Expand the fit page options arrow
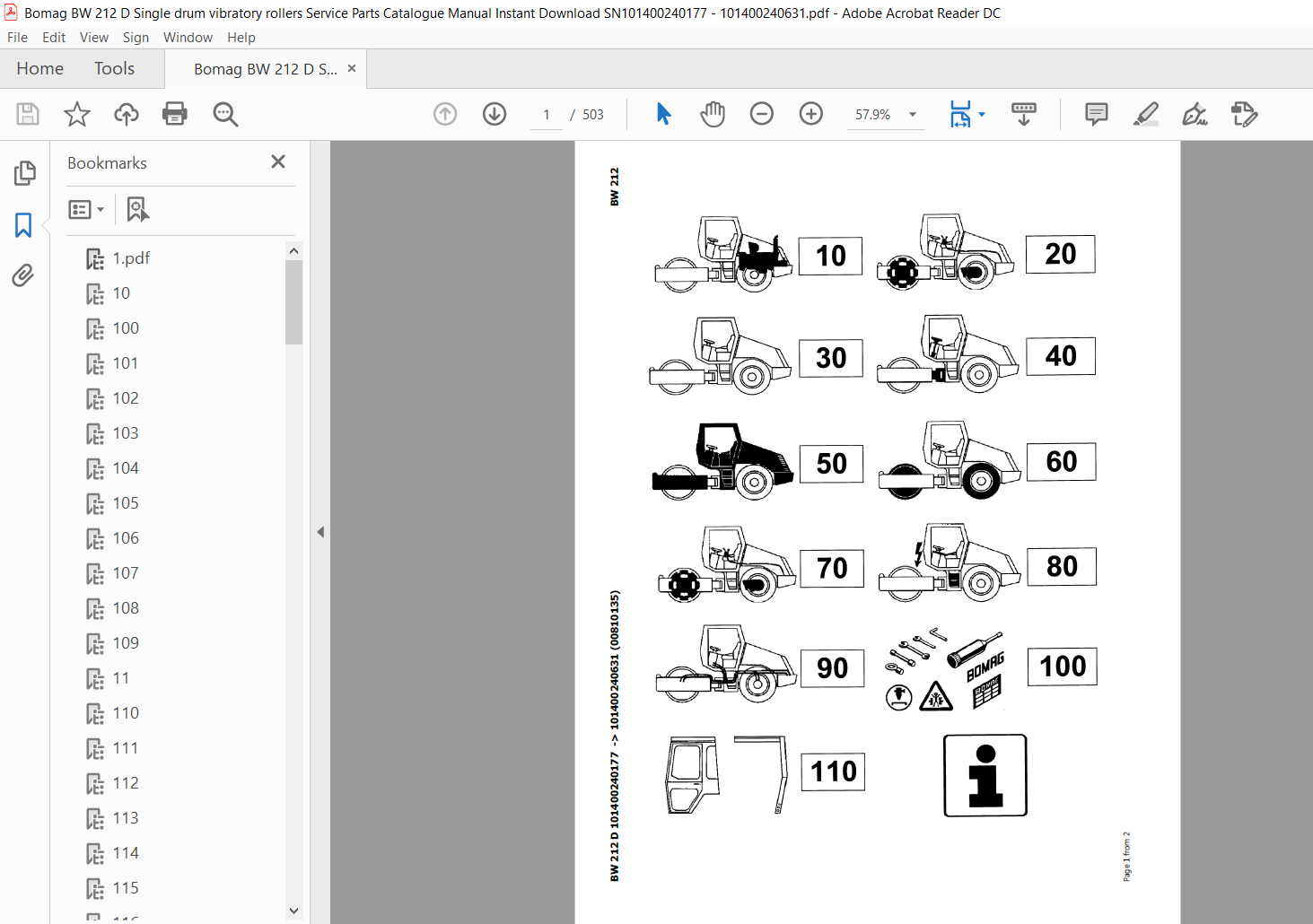This screenshot has width=1313, height=924. point(982,114)
